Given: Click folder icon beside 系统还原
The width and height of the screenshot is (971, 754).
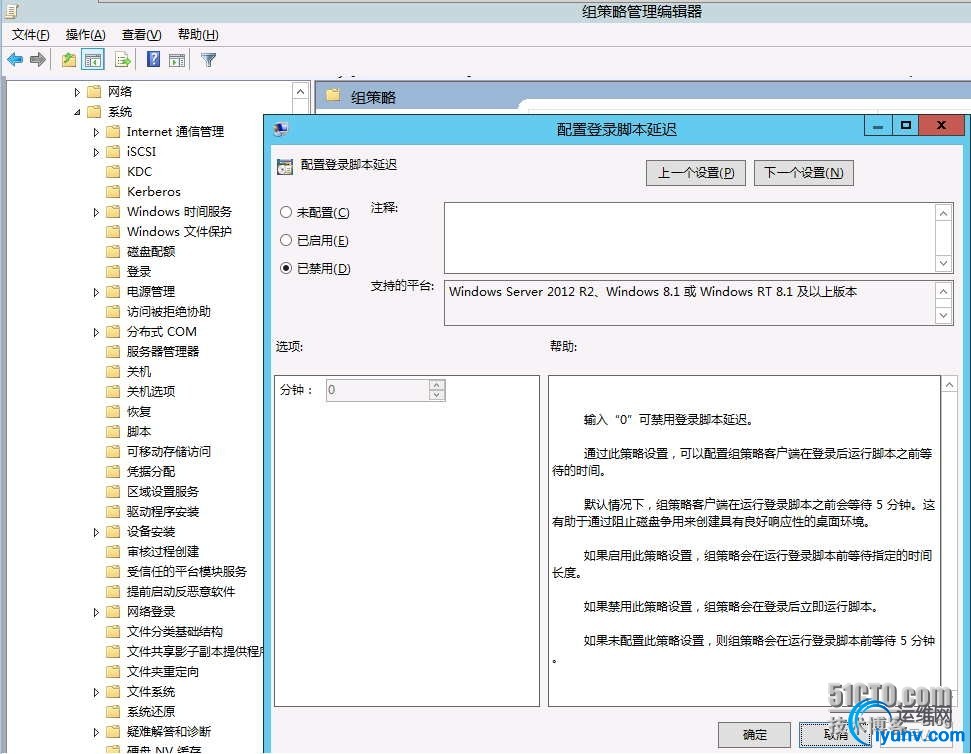Looking at the screenshot, I should click(113, 711).
